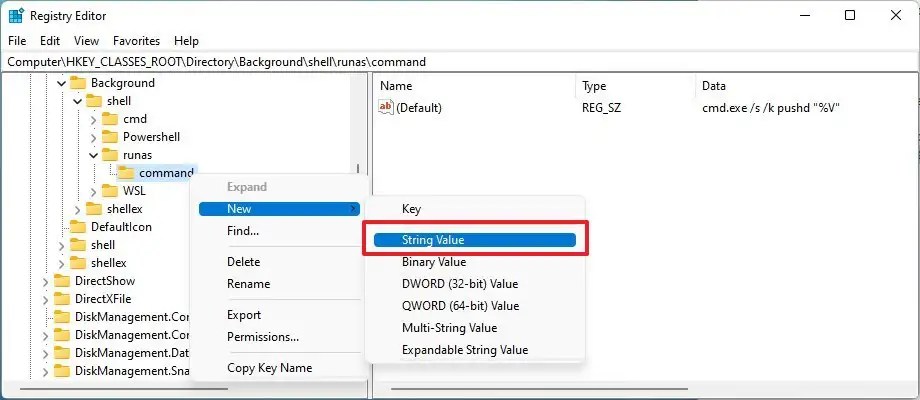Screen dimensions: 920x400
Task: Click the DiskManagement.Dat folder icon
Action: pyautogui.click(x=62, y=352)
